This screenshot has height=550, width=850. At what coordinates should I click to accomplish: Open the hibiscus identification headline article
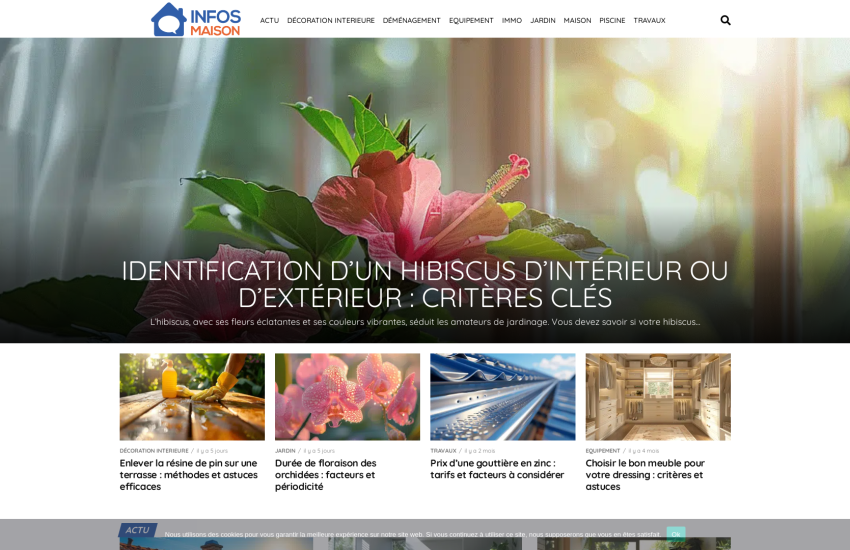pos(425,284)
